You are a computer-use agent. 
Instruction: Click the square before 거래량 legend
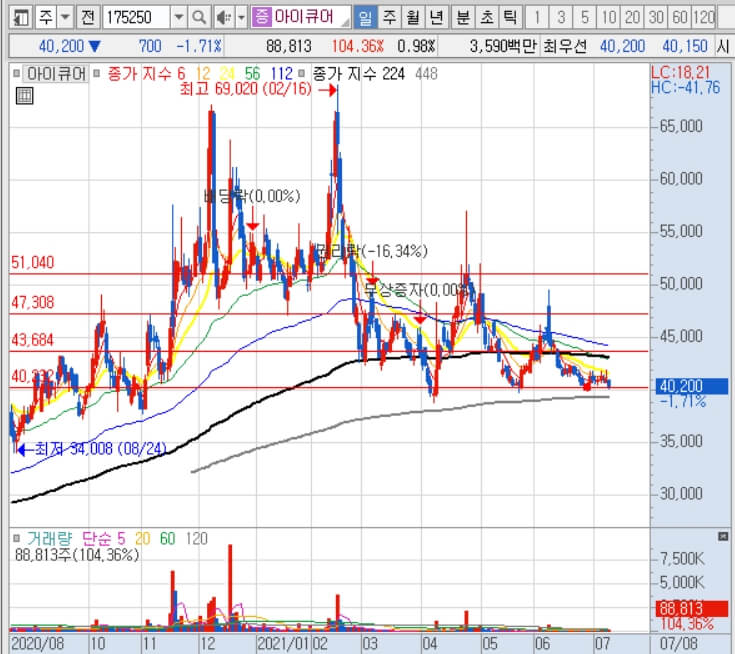click(16, 538)
